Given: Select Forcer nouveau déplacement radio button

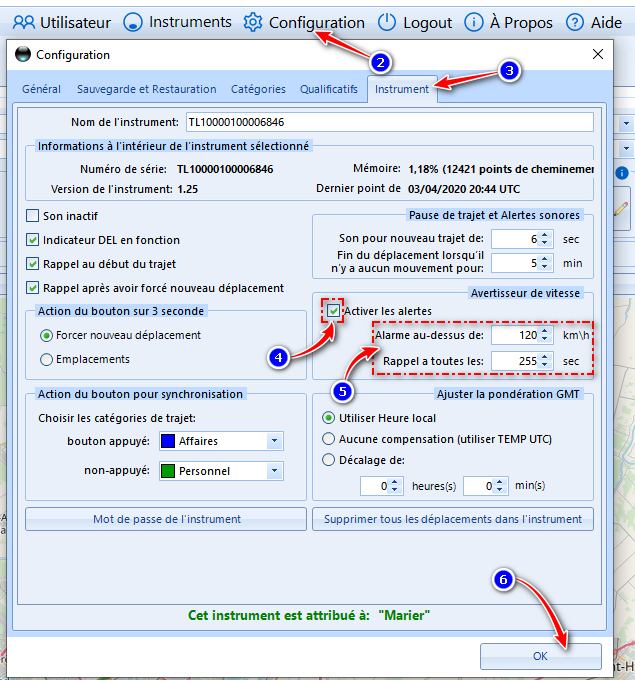Looking at the screenshot, I should [x=46, y=335].
